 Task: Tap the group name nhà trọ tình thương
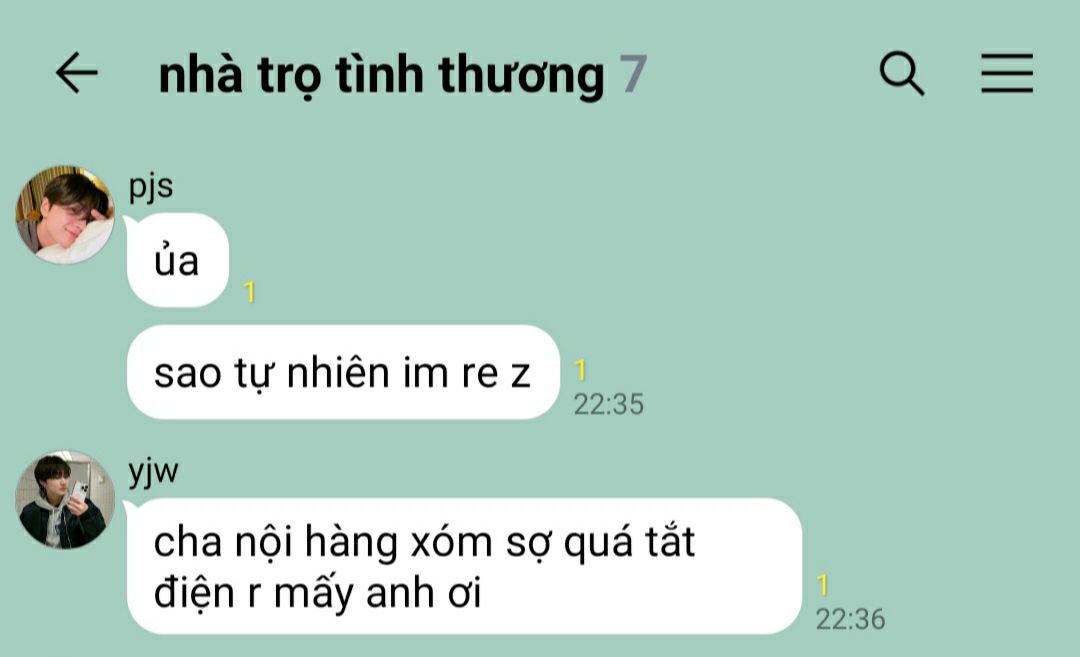381,74
